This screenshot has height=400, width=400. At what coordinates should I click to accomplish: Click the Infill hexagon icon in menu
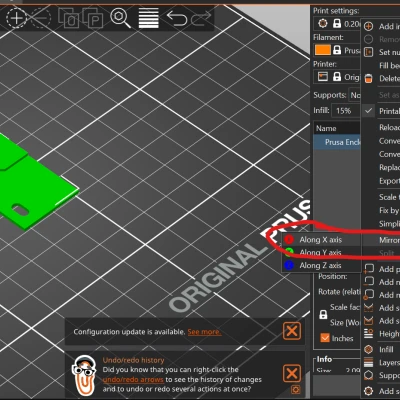368,349
